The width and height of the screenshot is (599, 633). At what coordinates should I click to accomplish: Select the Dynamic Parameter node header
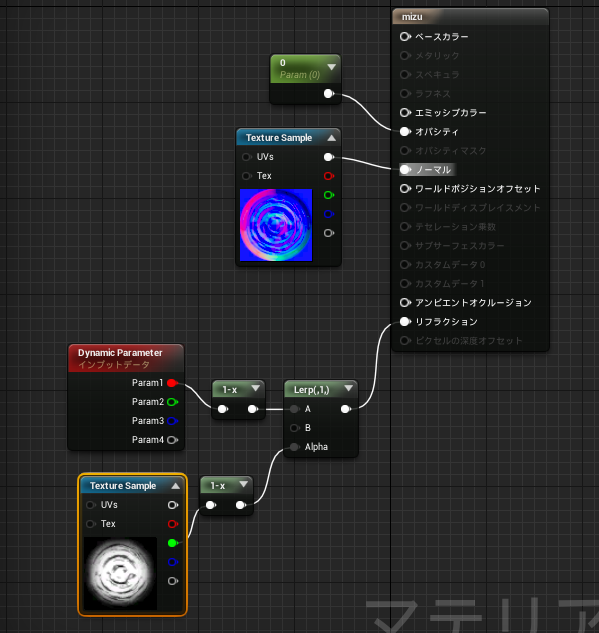(x=126, y=358)
